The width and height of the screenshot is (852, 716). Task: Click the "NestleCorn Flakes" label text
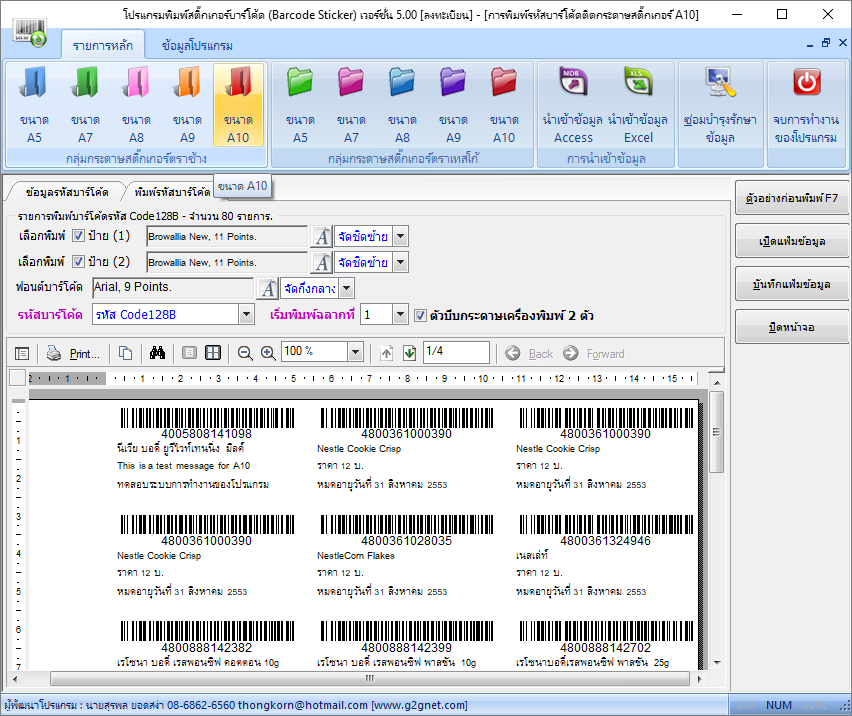coord(356,556)
